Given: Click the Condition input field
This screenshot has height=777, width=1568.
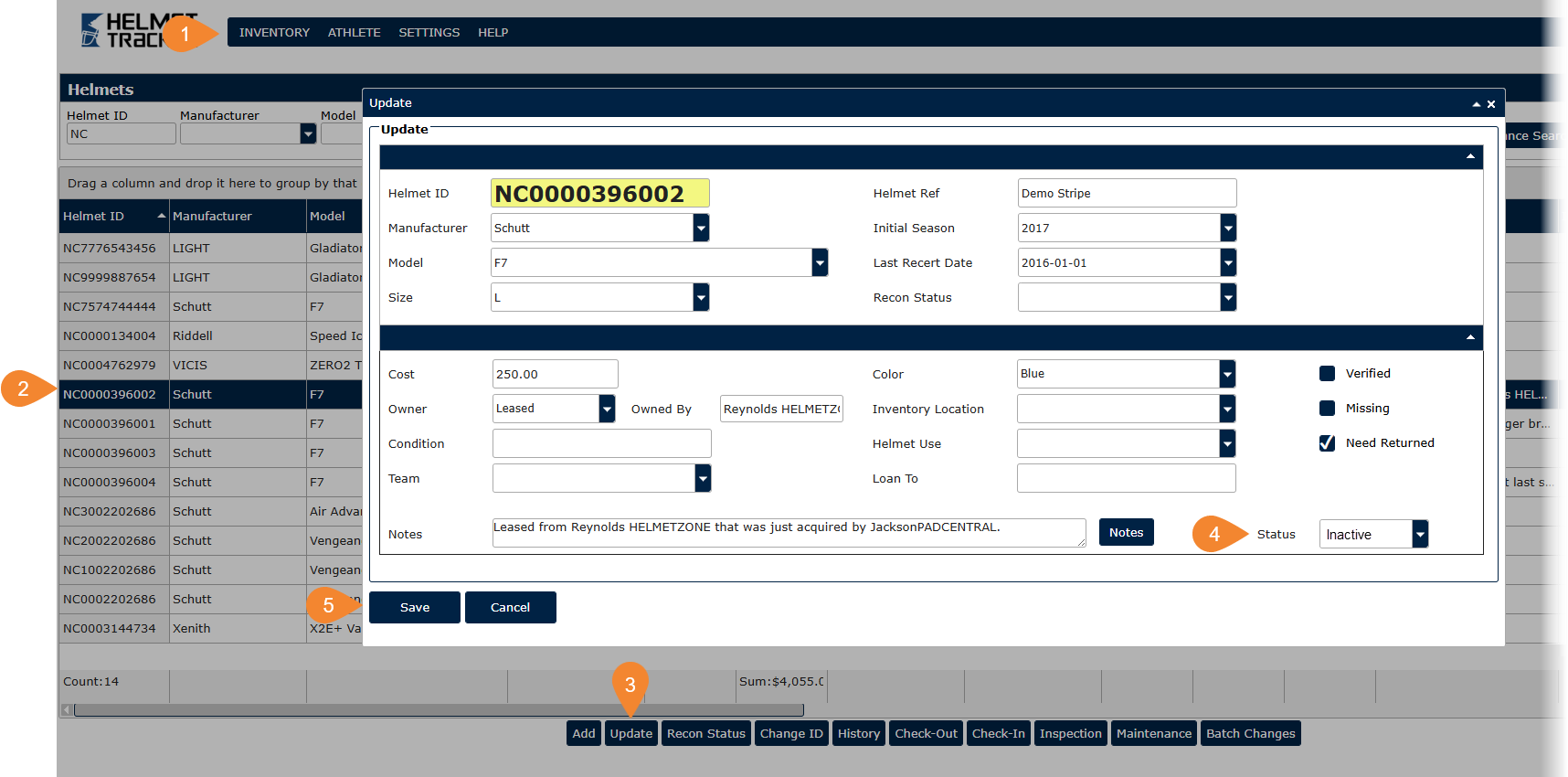Looking at the screenshot, I should click(x=601, y=443).
